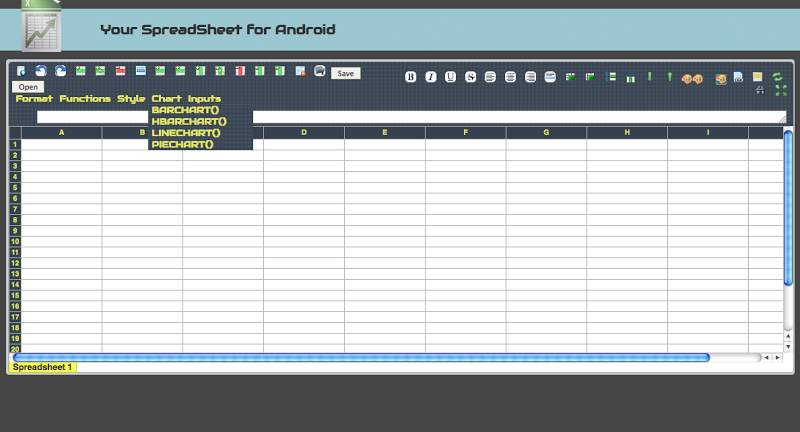Click the green refresh arrows icon
This screenshot has height=432, width=800.
777,77
